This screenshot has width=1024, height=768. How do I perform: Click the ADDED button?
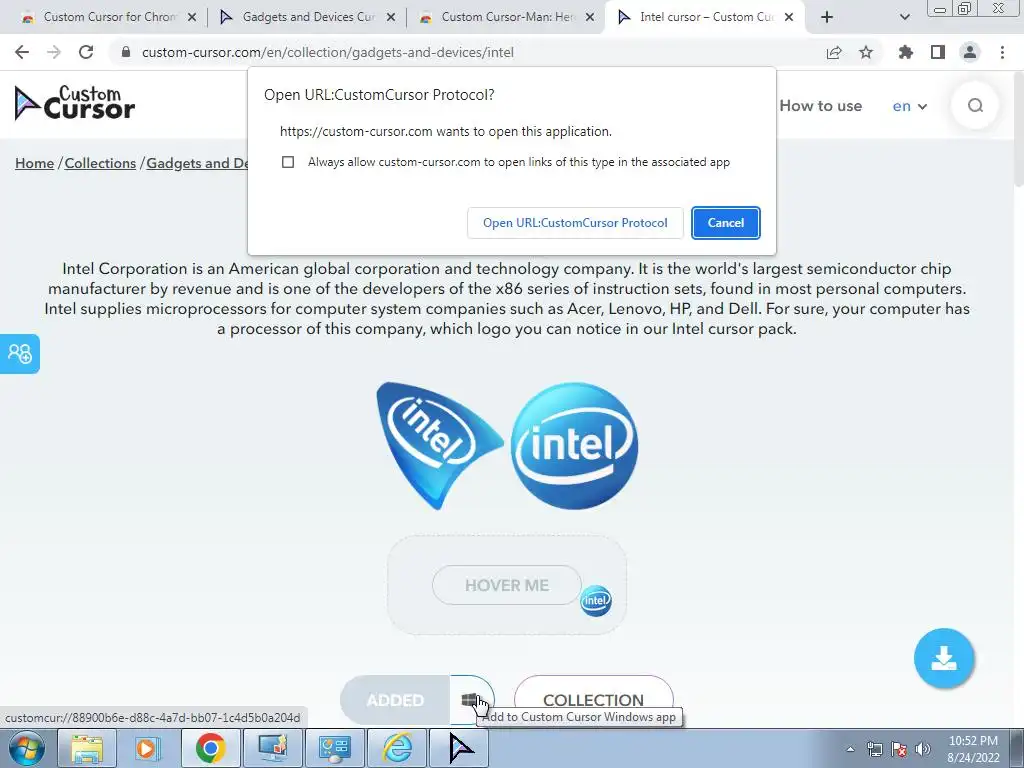coord(395,700)
